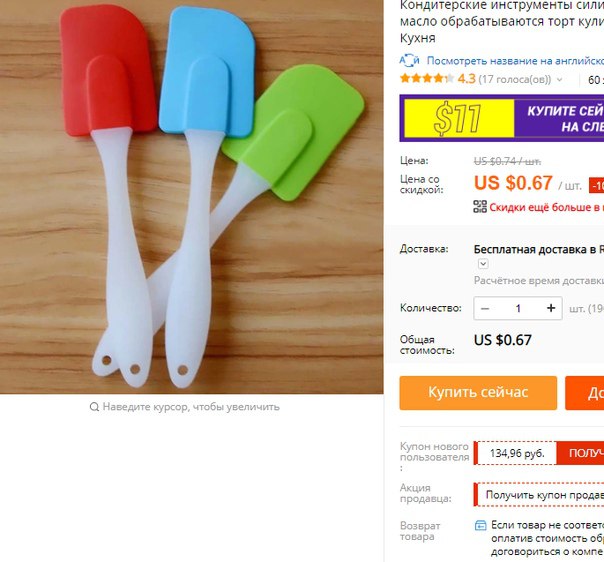Click the spatulas product image

(191, 197)
